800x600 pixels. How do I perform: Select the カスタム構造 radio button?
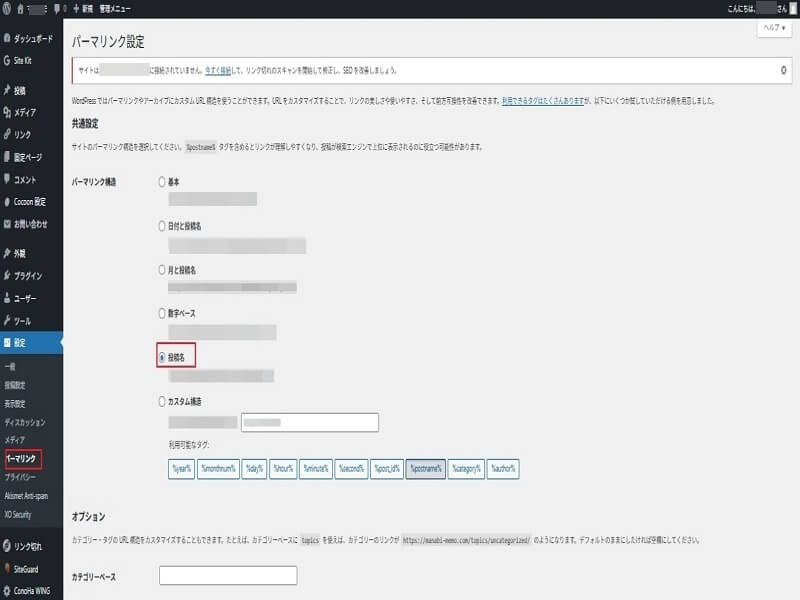pos(163,401)
